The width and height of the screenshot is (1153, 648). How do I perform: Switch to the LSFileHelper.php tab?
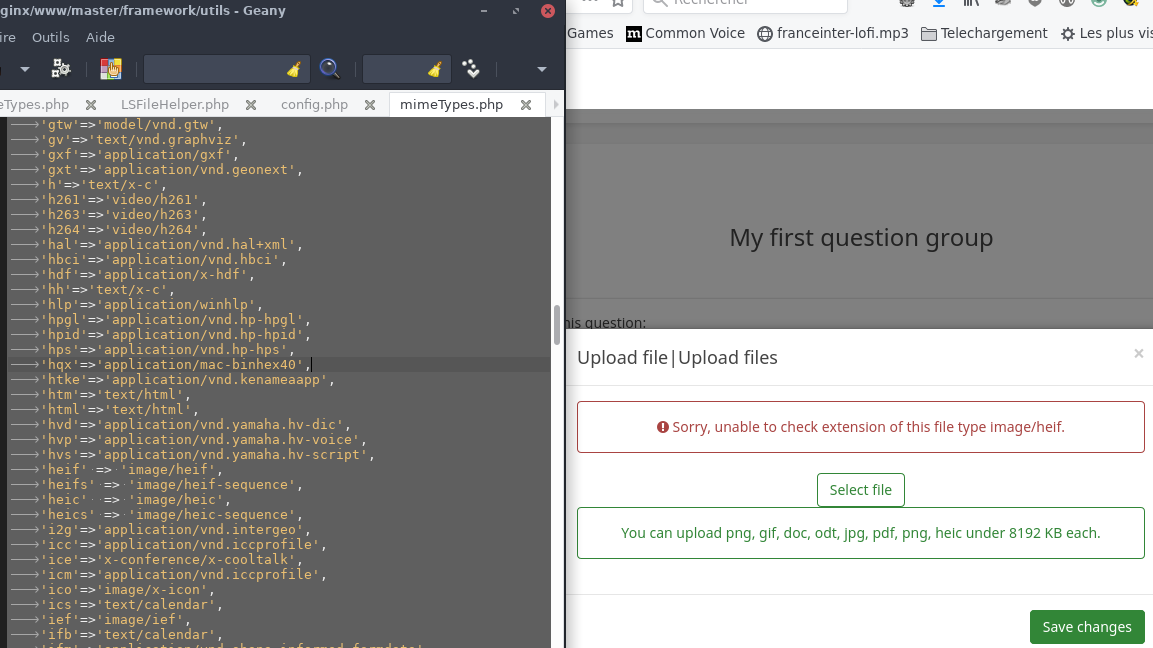175,104
